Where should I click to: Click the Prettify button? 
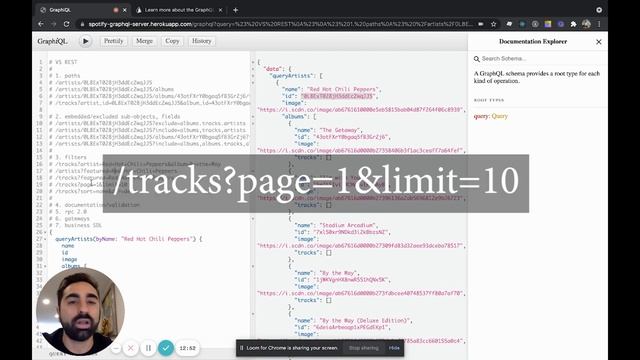[x=113, y=41]
